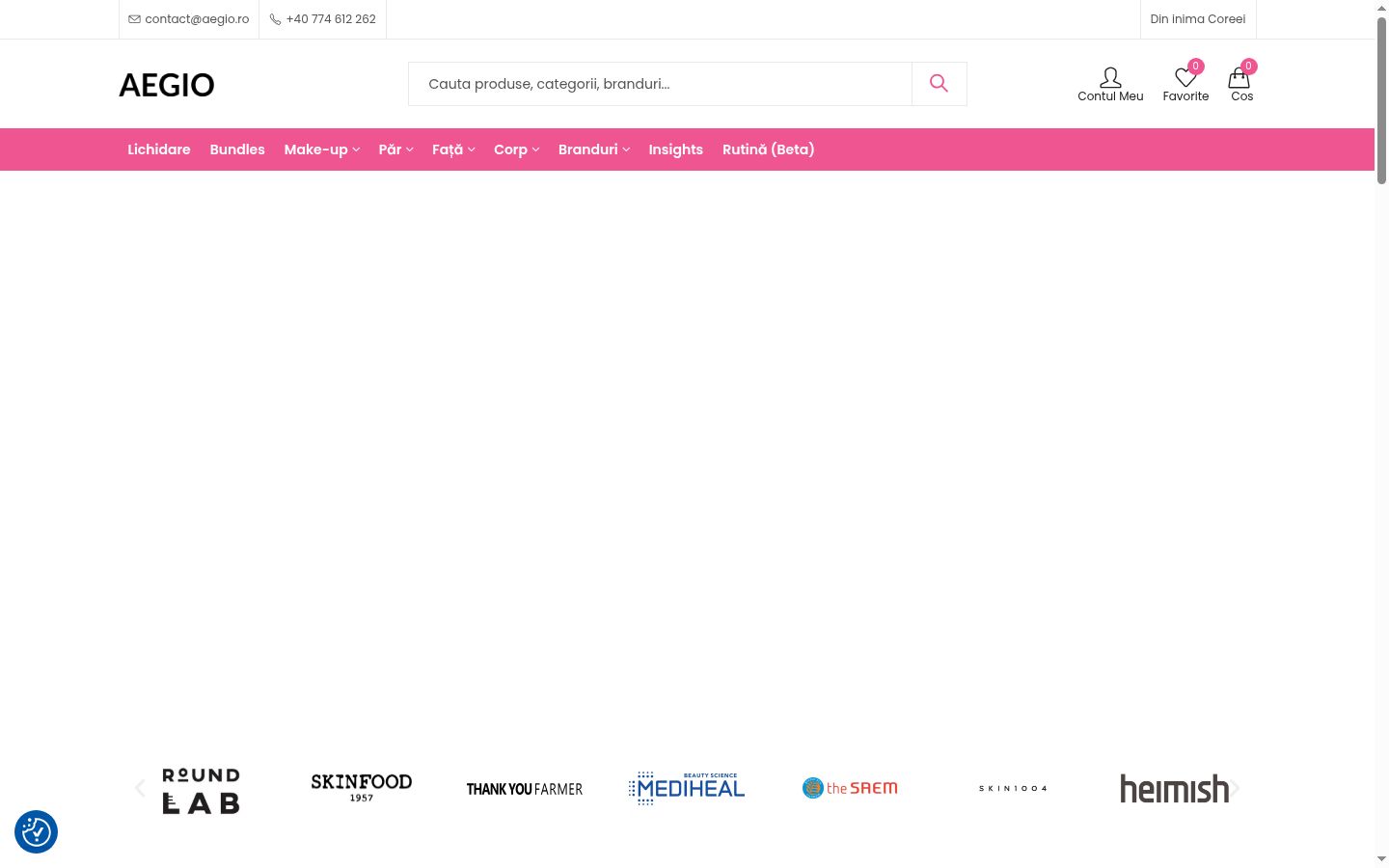1389x868 pixels.
Task: Open the heimish brand logo
Action: (x=1174, y=789)
